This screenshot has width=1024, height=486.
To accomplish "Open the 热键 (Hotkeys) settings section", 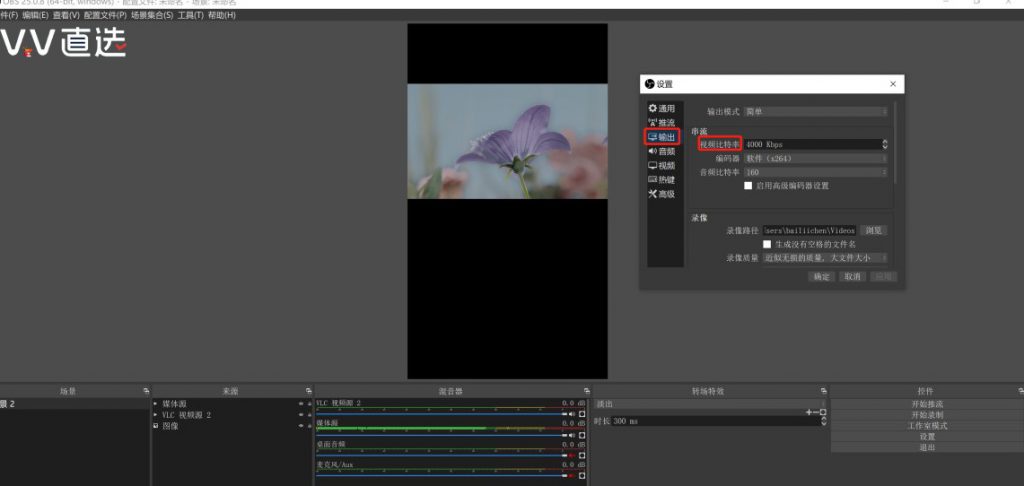I will click(662, 179).
